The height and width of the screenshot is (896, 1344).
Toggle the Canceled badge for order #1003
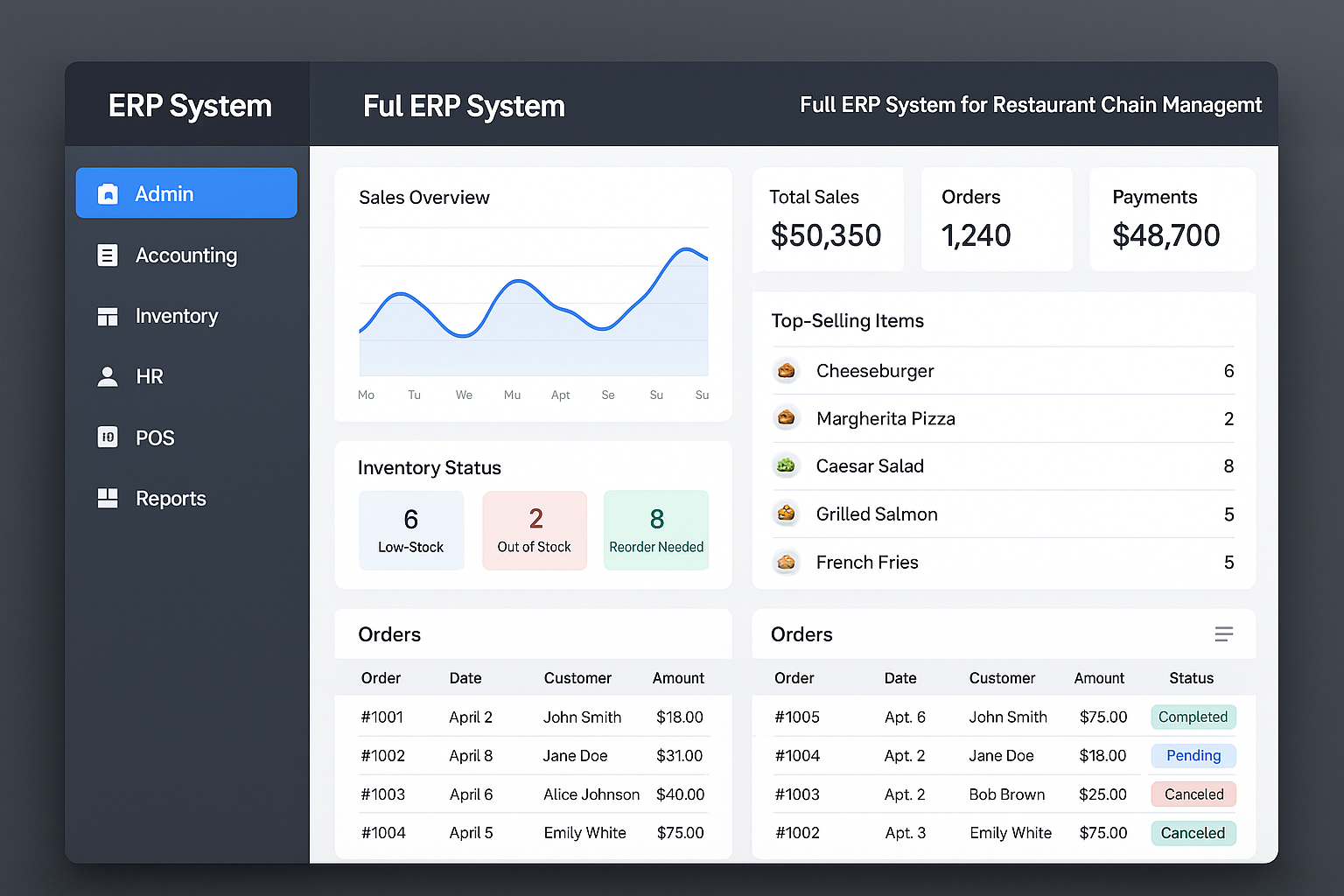[1193, 794]
